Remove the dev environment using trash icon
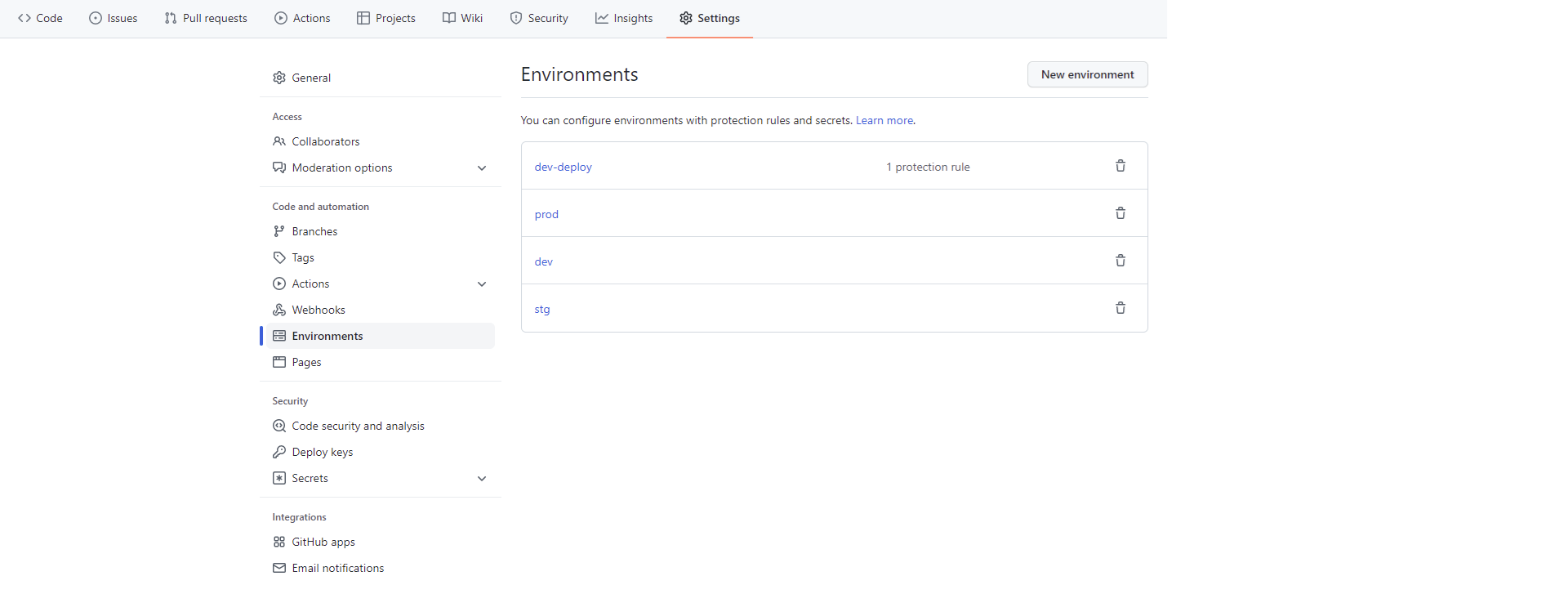This screenshot has height=594, width=1568. [1120, 261]
